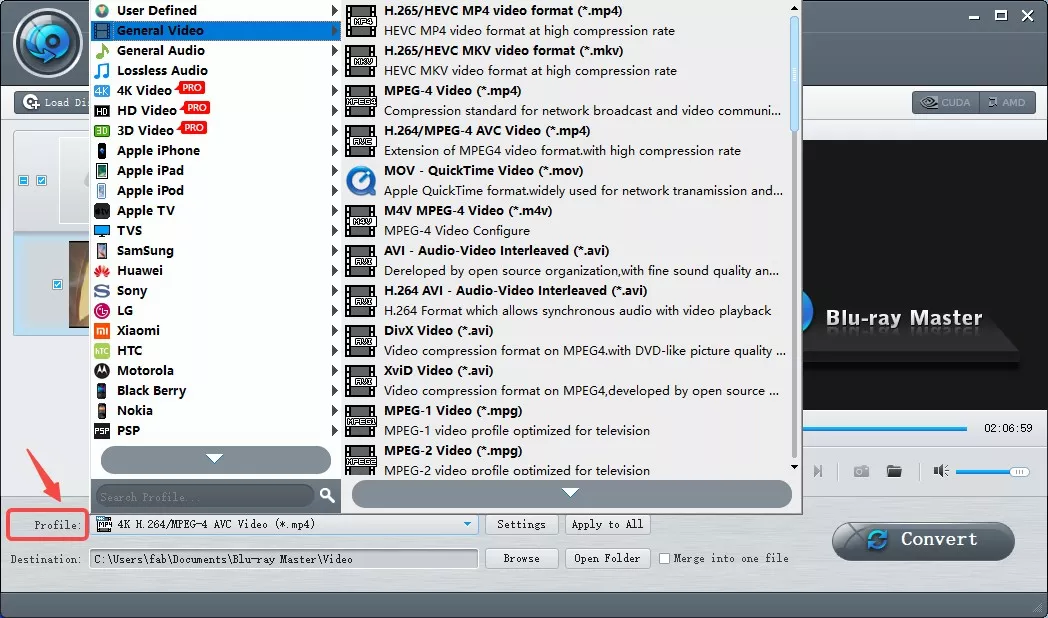This screenshot has width=1048, height=618.
Task: Click the down chevron below the format list
Action: [570, 493]
